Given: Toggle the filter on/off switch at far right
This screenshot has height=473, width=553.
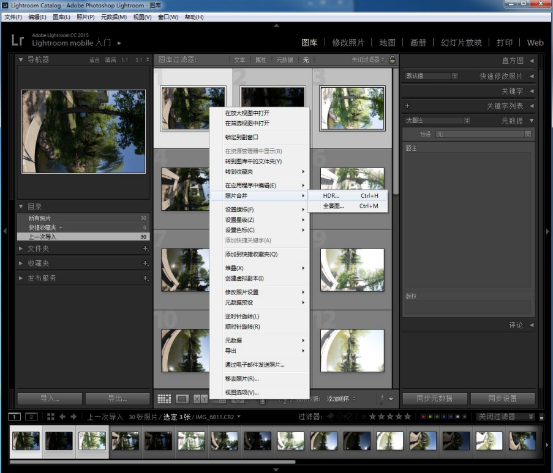Looking at the screenshot, I should [x=542, y=417].
